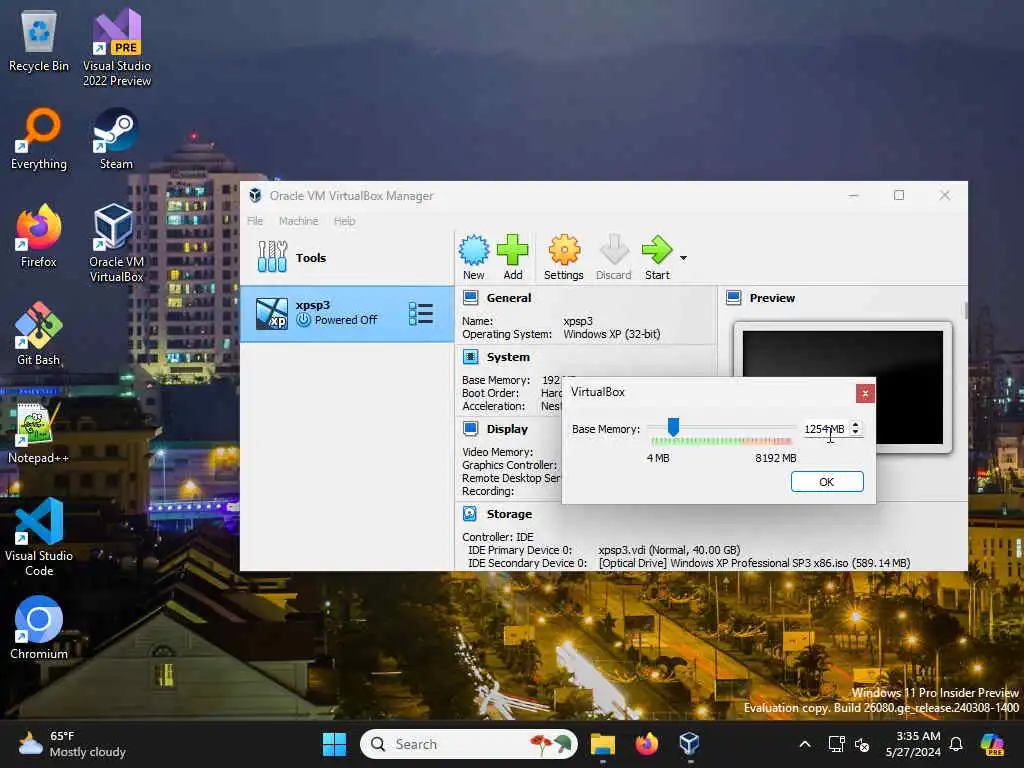Click the muted volume tray icon
Image resolution: width=1024 pixels, height=768 pixels.
point(862,744)
